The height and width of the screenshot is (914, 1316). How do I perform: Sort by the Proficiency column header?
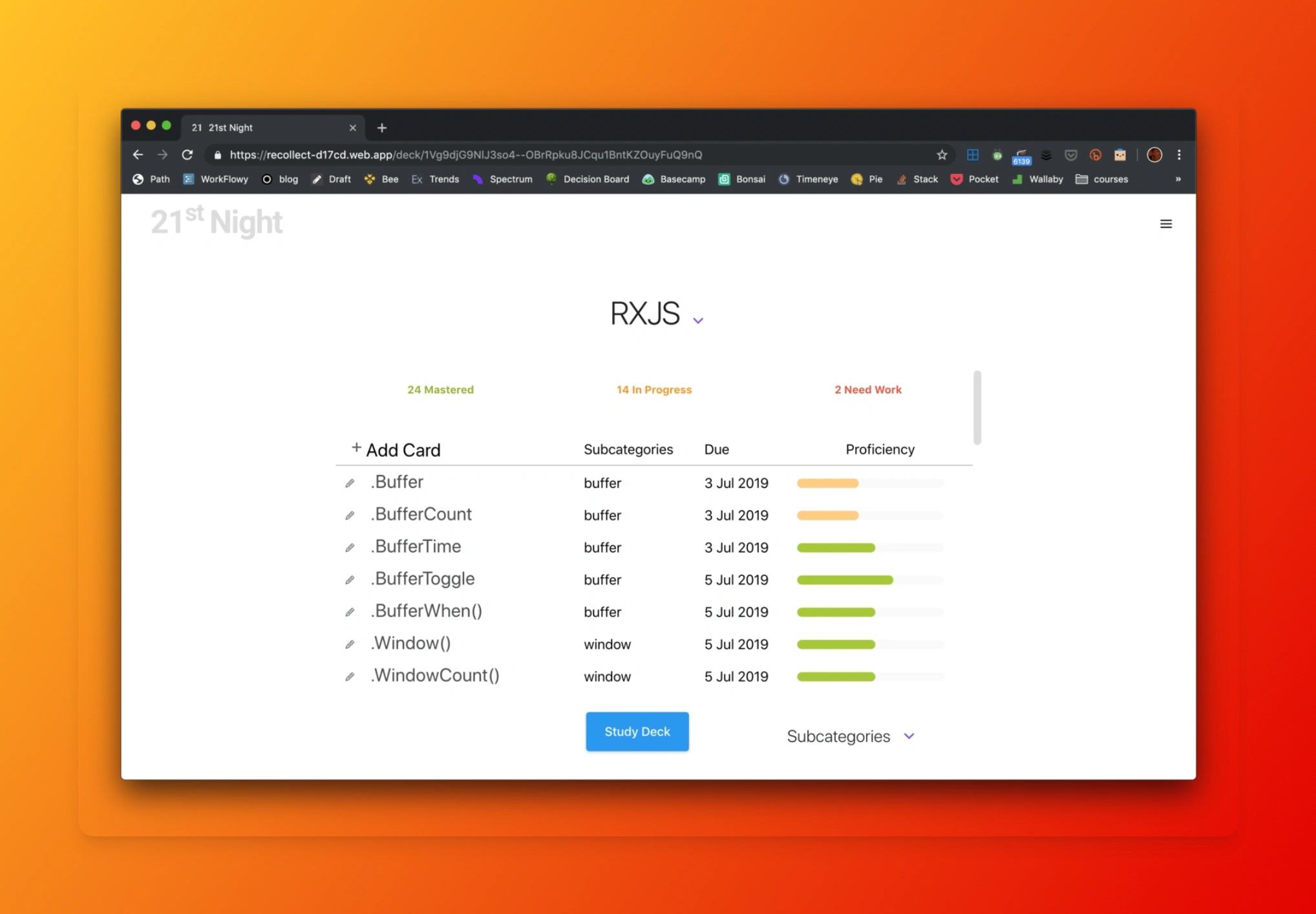(880, 449)
